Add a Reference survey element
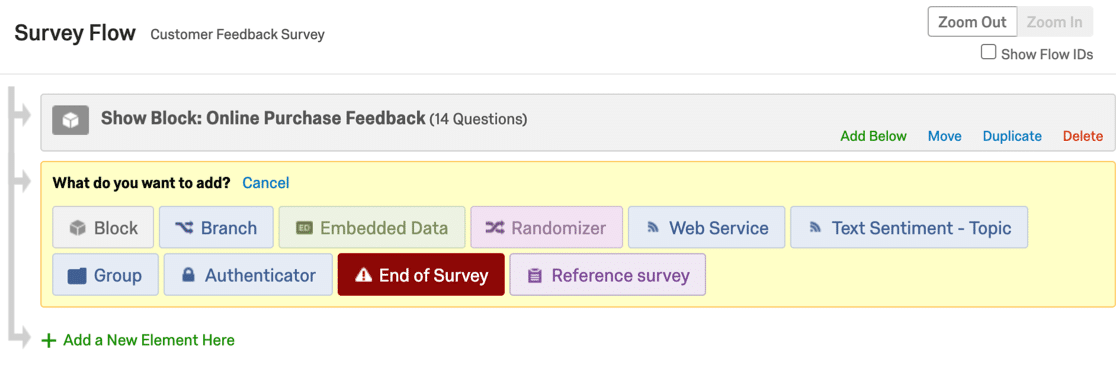This screenshot has width=1116, height=376. point(608,275)
